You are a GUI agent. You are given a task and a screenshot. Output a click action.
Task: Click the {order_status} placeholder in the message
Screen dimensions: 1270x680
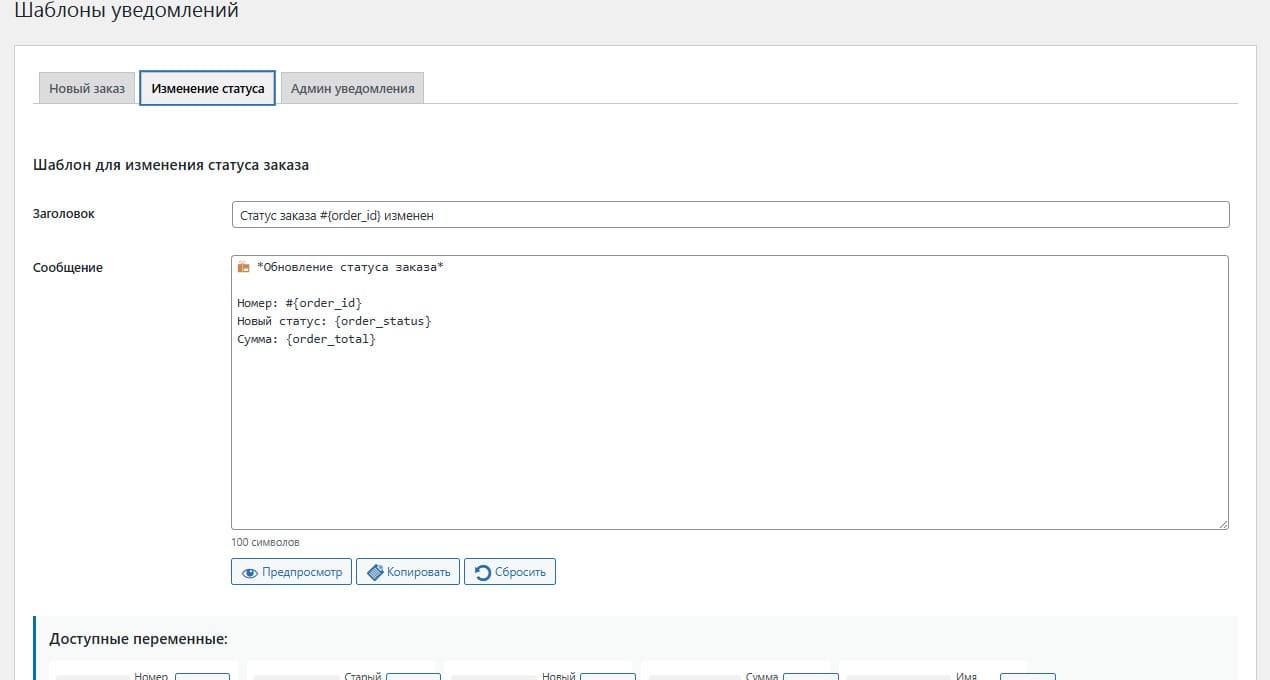pyautogui.click(x=383, y=321)
